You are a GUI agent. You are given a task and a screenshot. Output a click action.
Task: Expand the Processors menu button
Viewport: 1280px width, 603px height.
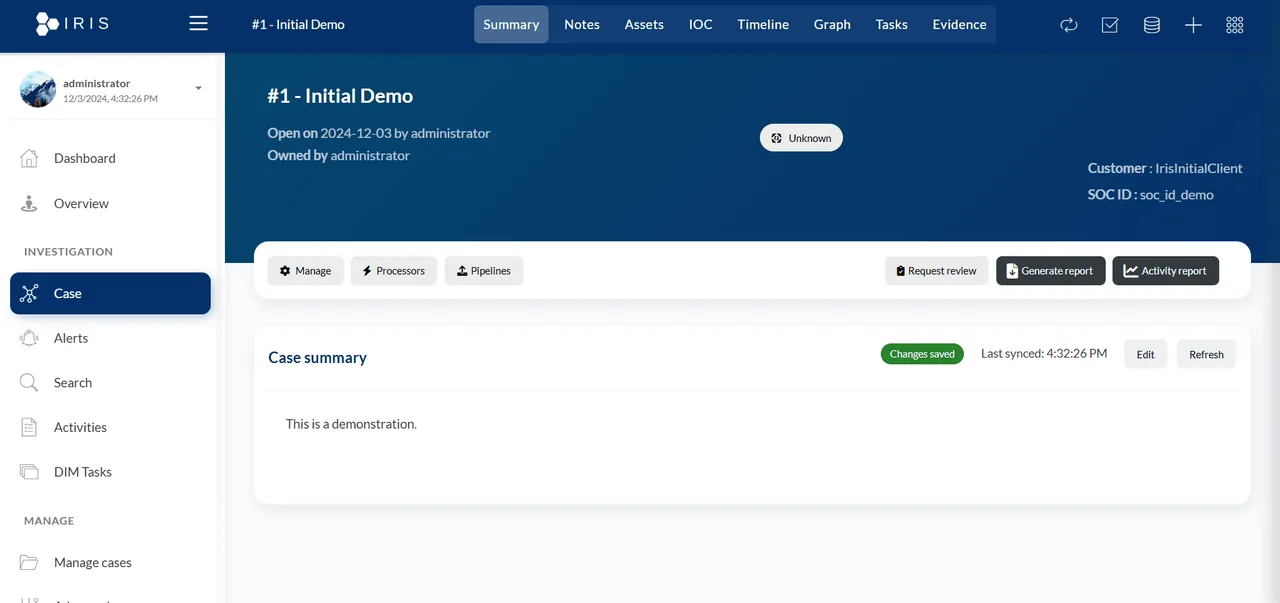[x=393, y=271]
